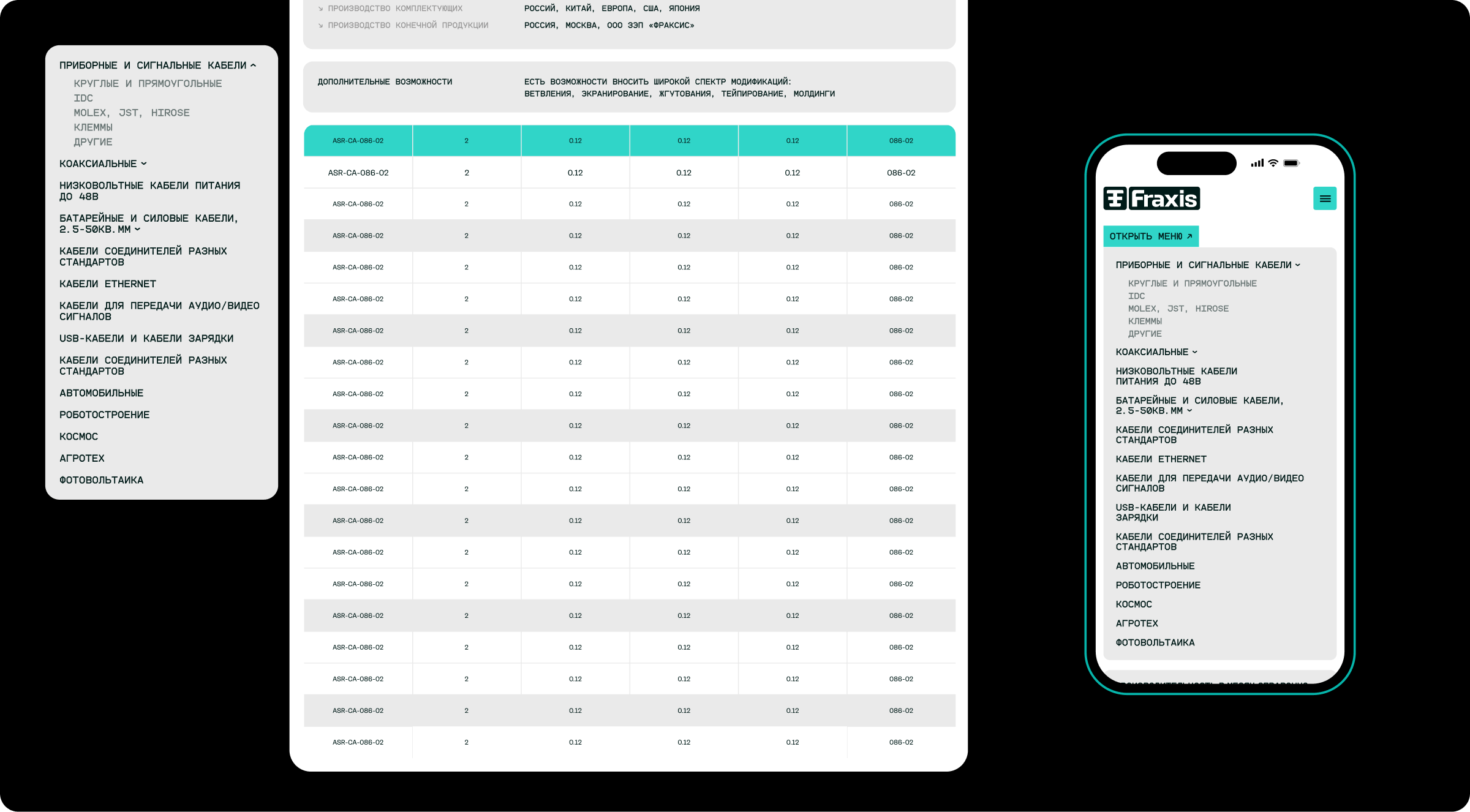Click the teal table header row first cell
Viewport: 1470px width, 812px height.
[x=358, y=141]
